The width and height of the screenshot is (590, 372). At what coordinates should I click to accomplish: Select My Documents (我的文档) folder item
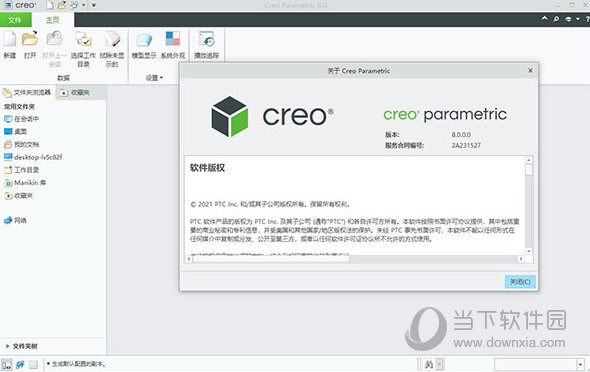(21, 144)
